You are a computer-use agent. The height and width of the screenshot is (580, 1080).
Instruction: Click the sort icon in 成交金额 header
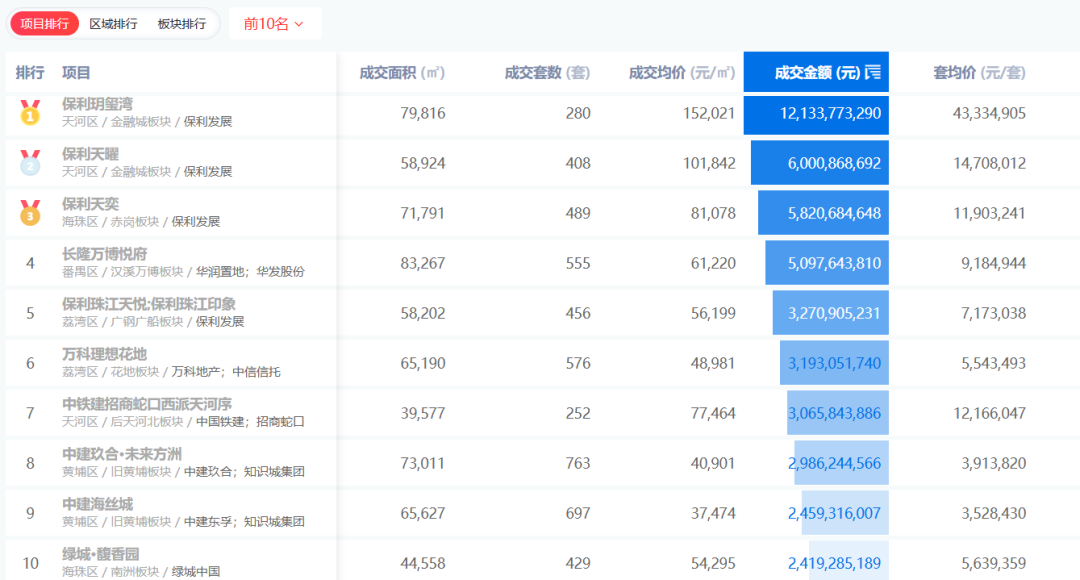click(873, 72)
